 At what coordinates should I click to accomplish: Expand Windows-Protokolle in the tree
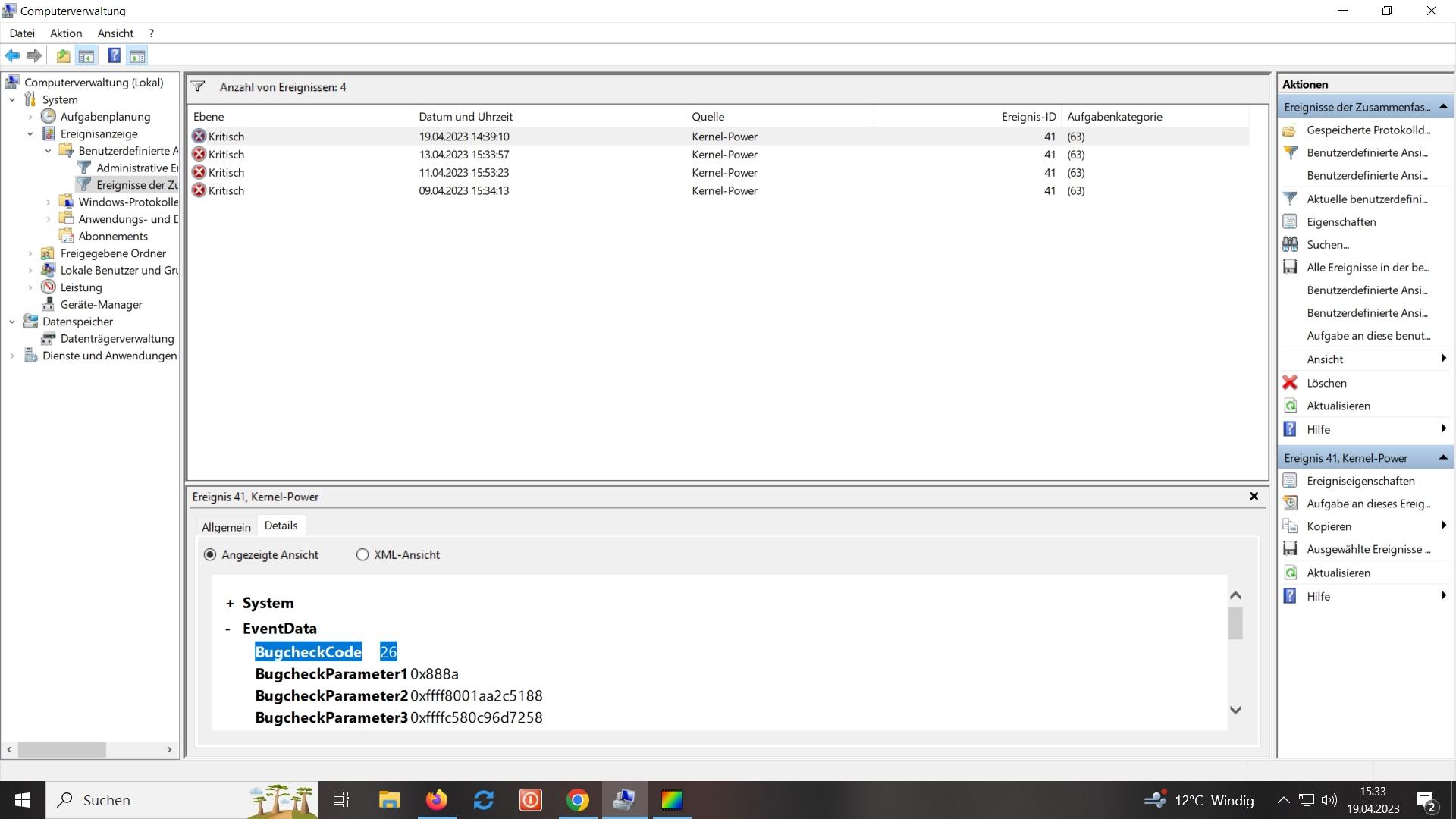click(x=49, y=202)
